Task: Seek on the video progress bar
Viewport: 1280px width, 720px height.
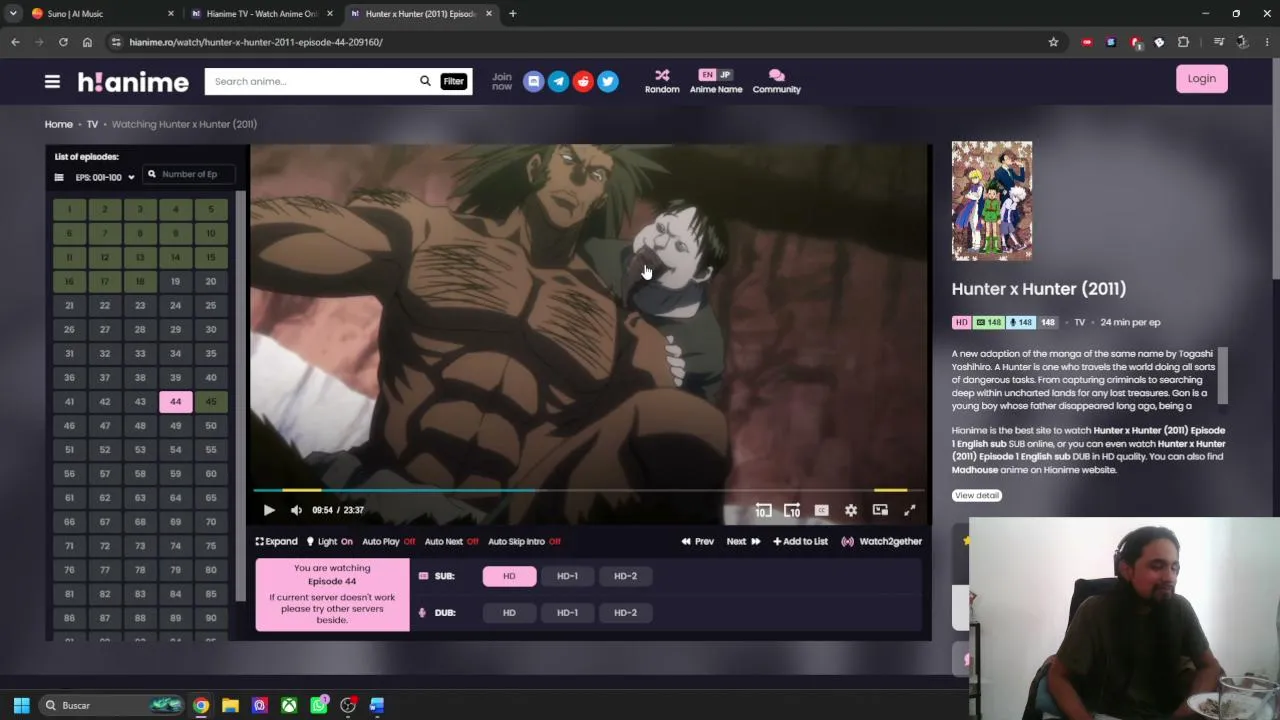Action: pyautogui.click(x=589, y=490)
